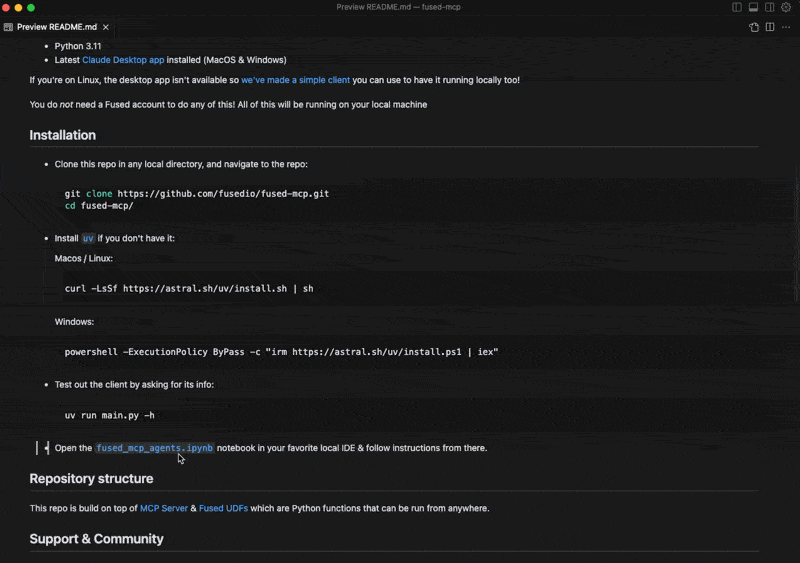Open the customize layout gear icon
800x563 pixels.
[x=786, y=7]
